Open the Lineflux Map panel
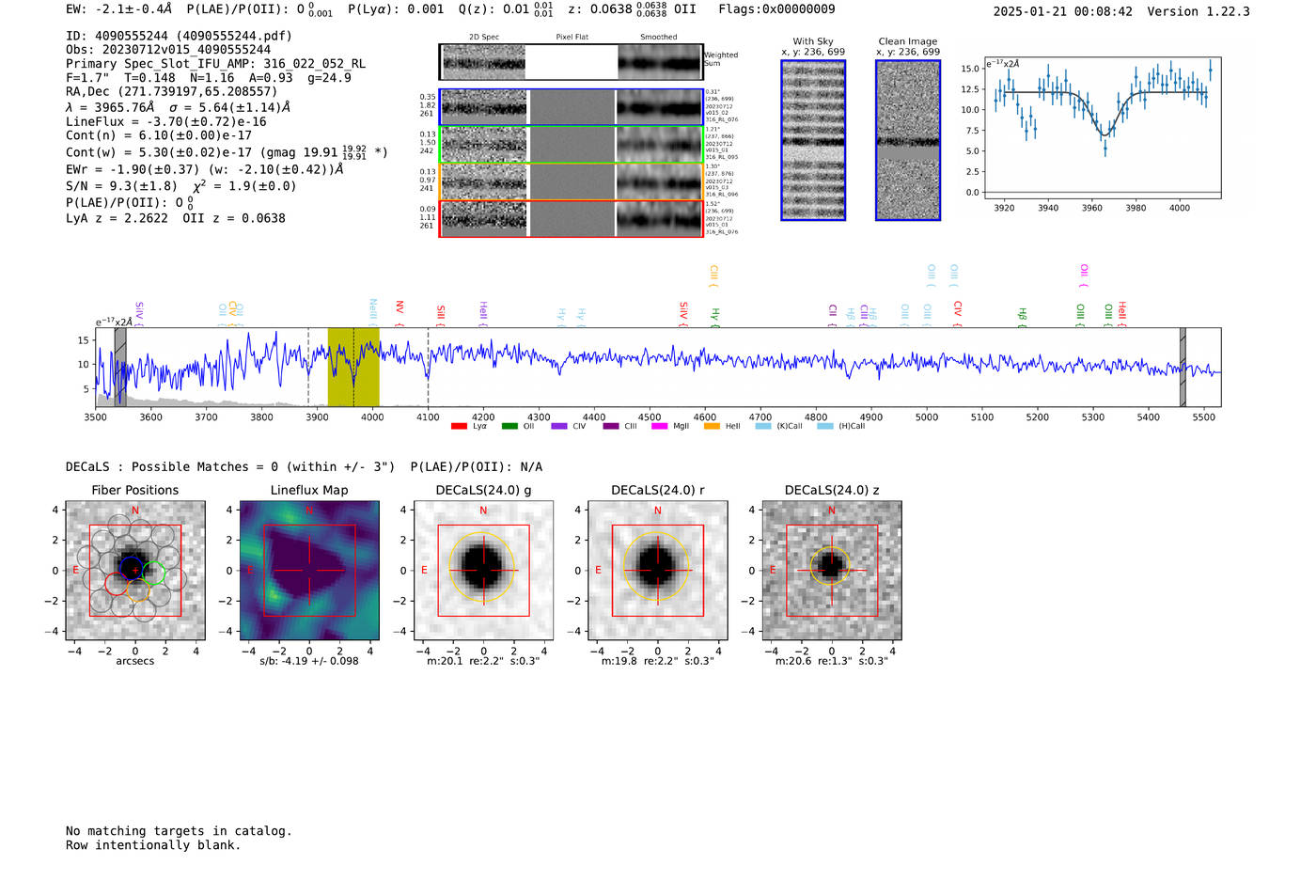The height and width of the screenshot is (896, 1316). (x=309, y=571)
